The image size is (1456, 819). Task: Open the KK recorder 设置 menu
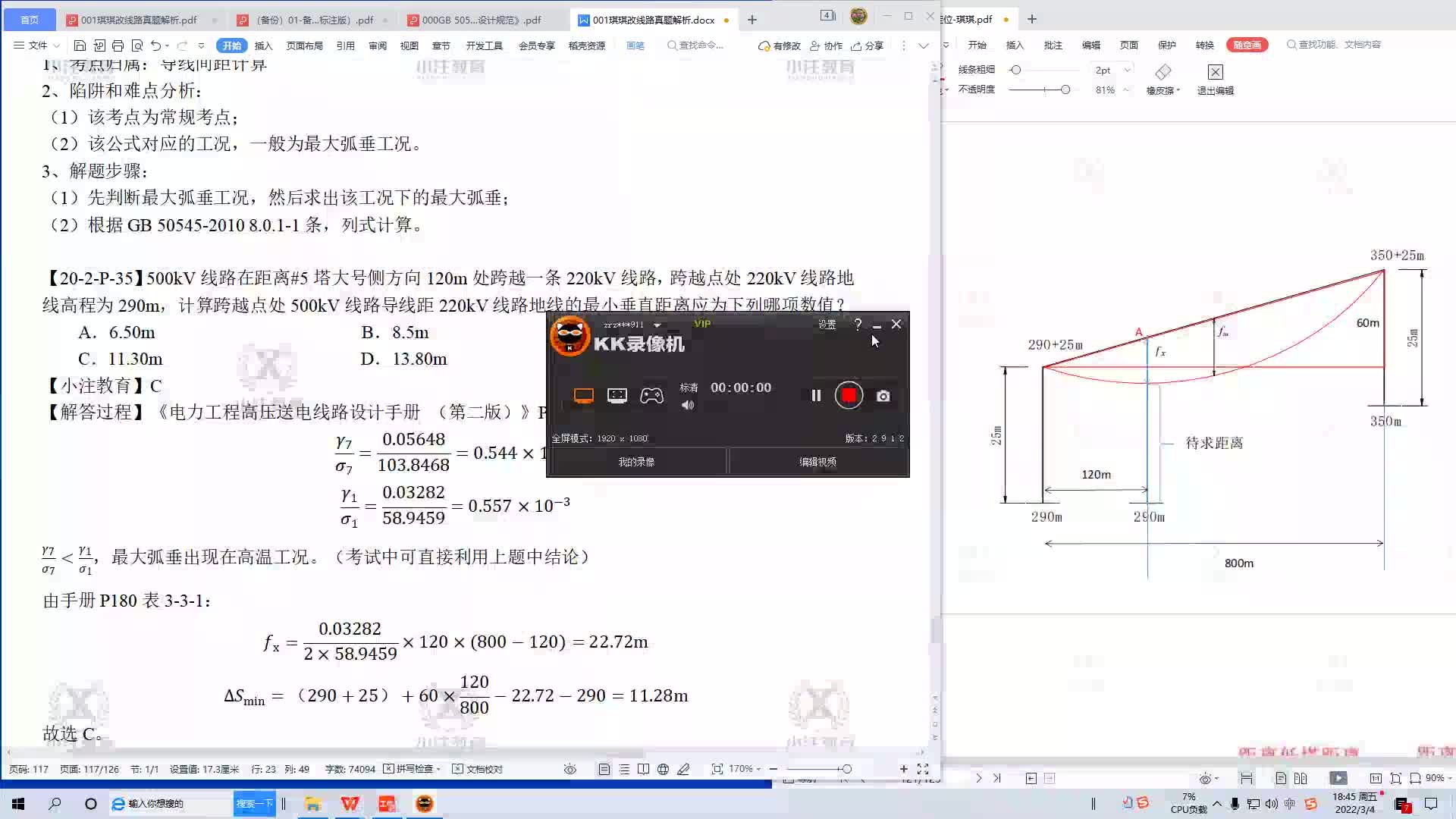click(x=827, y=325)
